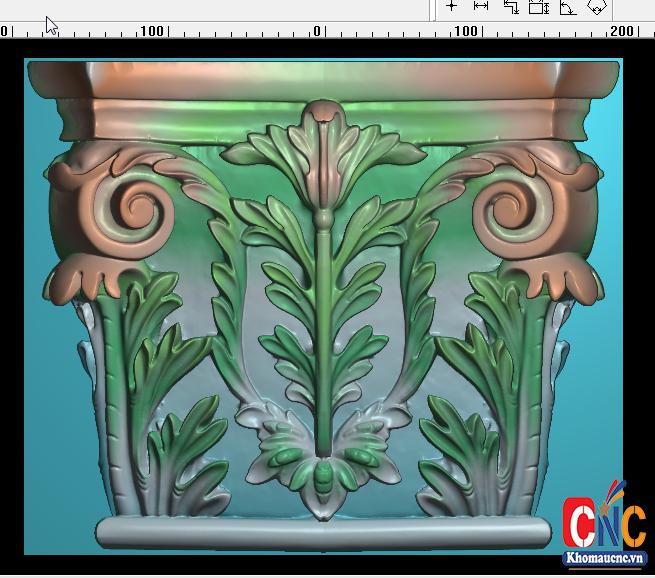Click the rotate arrows icon
Image resolution: width=655 pixels, height=578 pixels.
point(596,7)
